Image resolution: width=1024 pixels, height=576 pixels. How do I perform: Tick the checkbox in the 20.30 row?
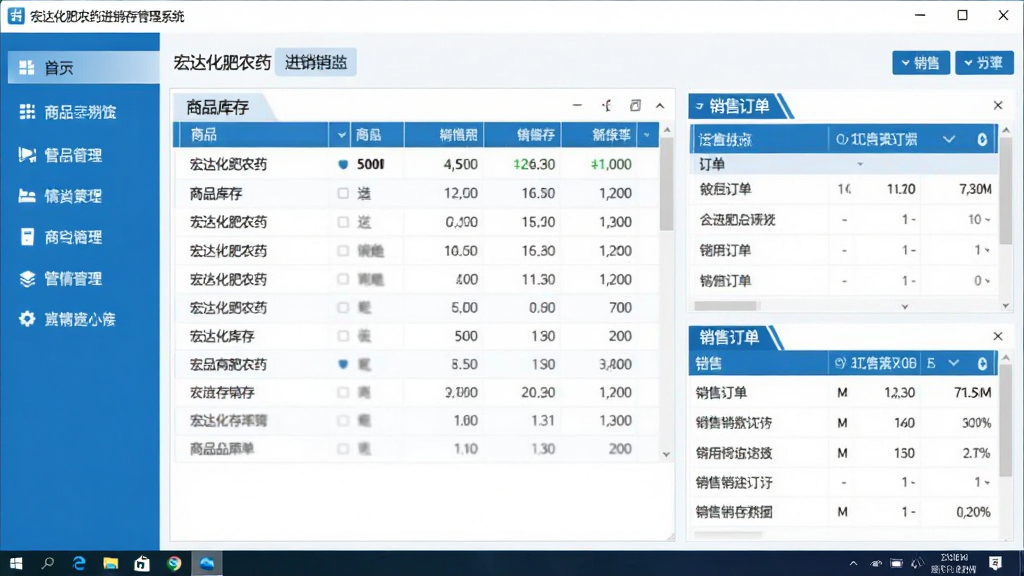(343, 392)
